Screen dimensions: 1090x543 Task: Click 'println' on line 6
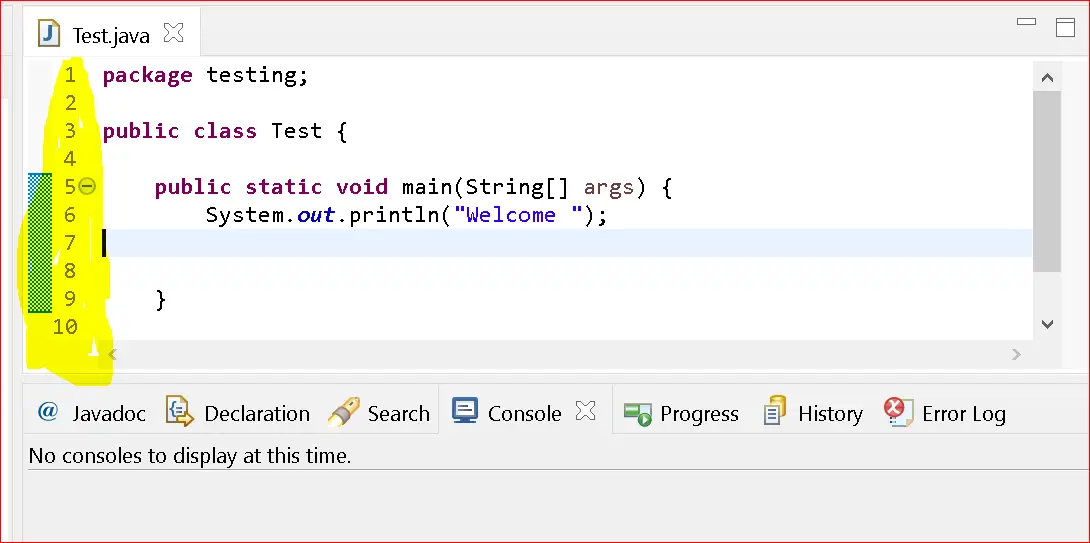(x=395, y=216)
